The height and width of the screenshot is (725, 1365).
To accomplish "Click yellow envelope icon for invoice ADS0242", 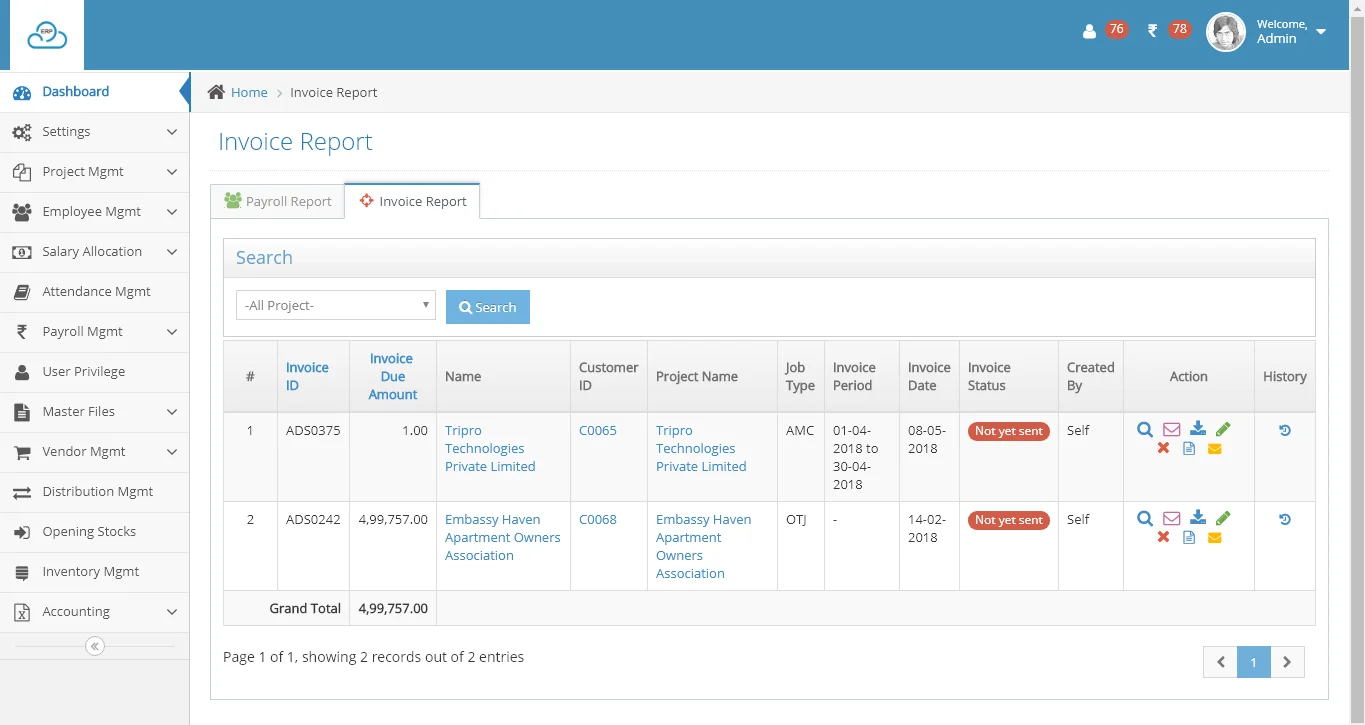I will [1215, 538].
